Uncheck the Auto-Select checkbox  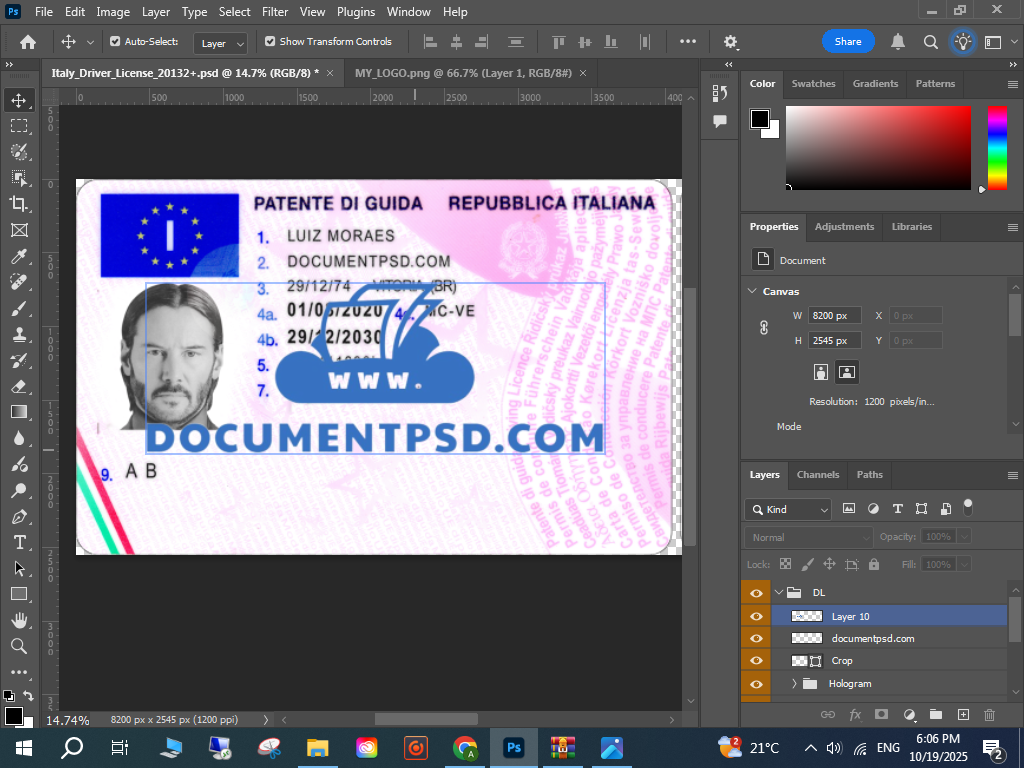tap(115, 42)
